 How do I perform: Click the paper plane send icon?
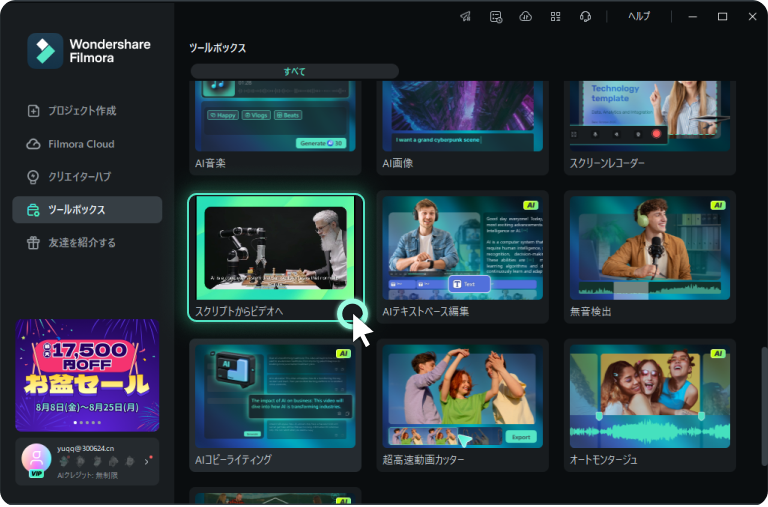465,17
